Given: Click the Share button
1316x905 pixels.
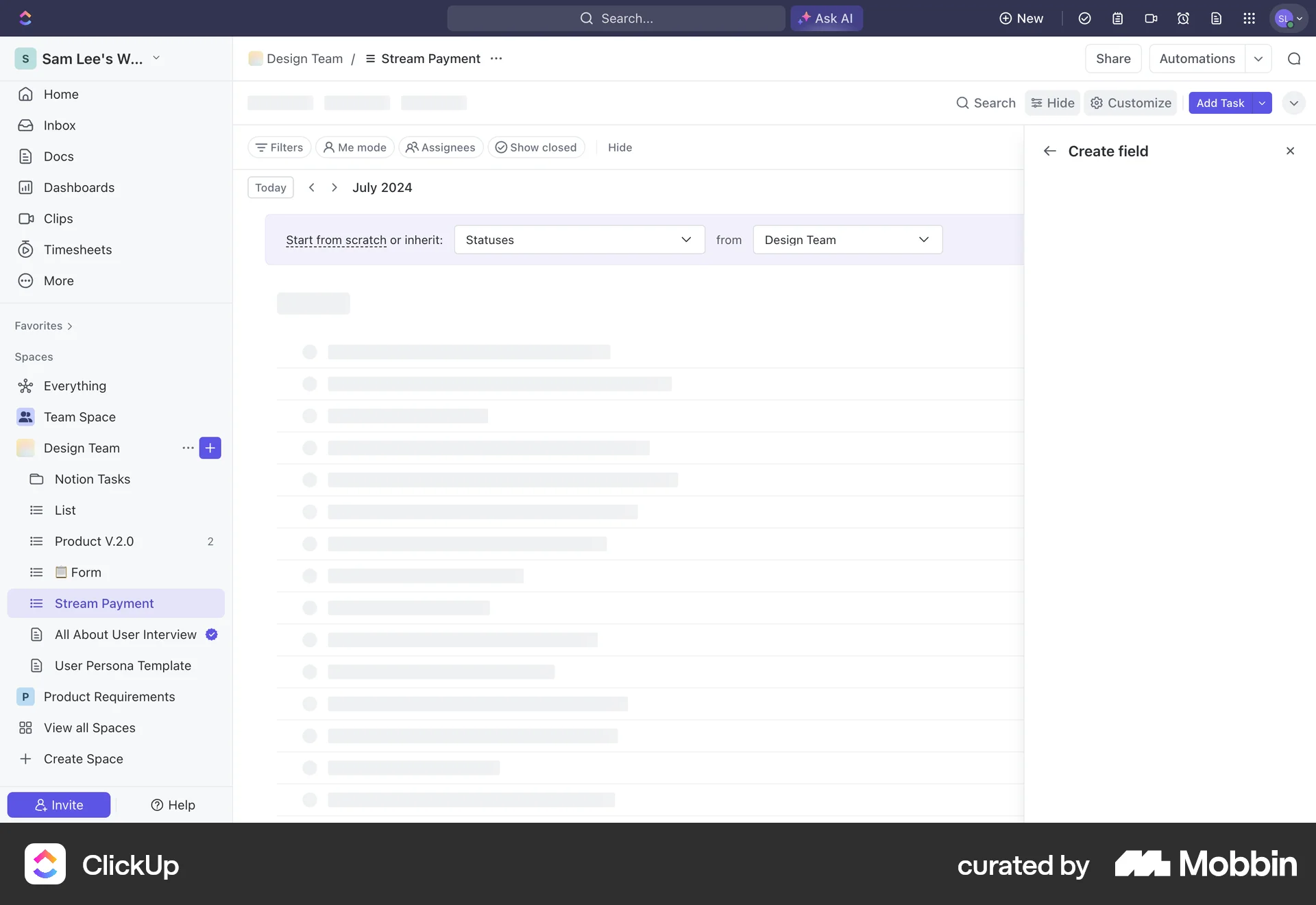Looking at the screenshot, I should [1112, 58].
